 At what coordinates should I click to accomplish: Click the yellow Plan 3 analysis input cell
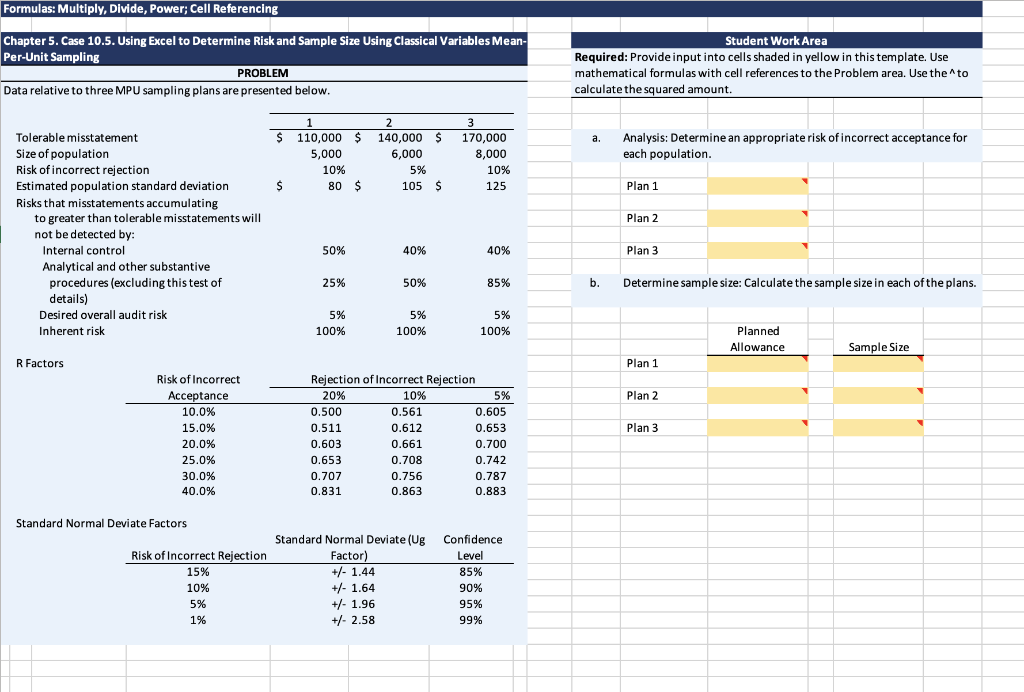(x=757, y=250)
